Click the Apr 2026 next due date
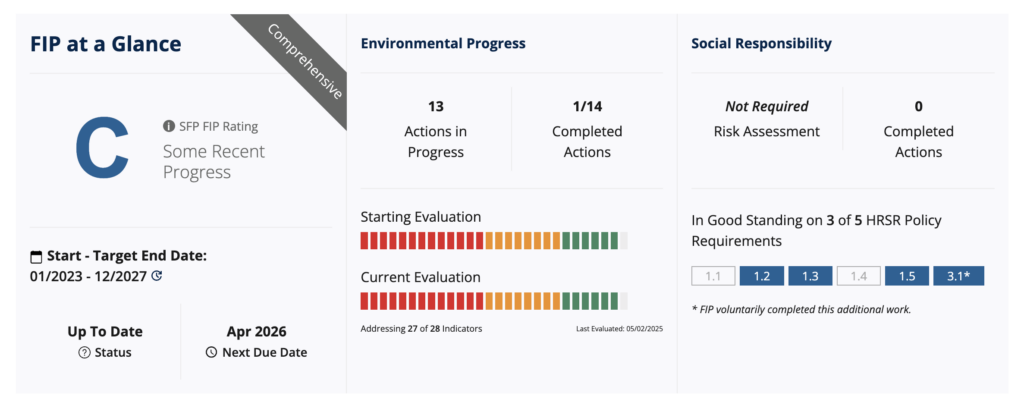 click(x=256, y=331)
